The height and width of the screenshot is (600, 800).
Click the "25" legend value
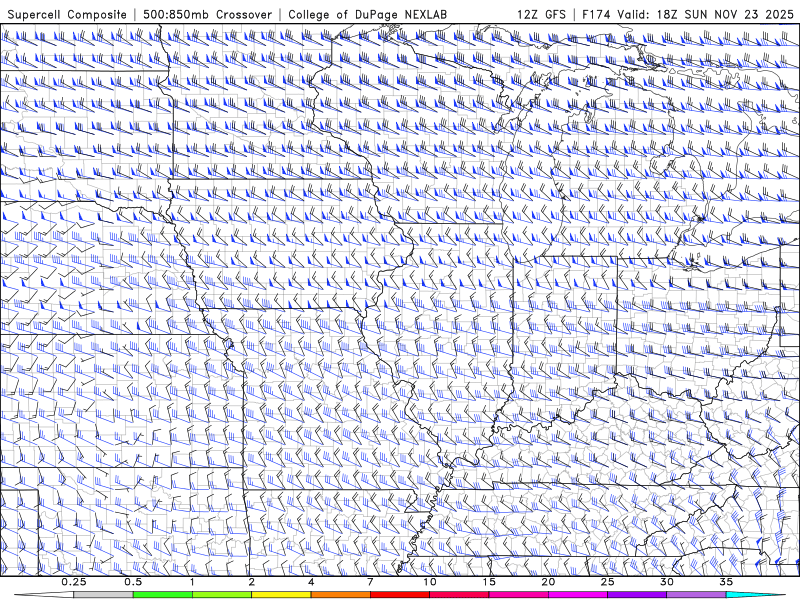tap(607, 582)
